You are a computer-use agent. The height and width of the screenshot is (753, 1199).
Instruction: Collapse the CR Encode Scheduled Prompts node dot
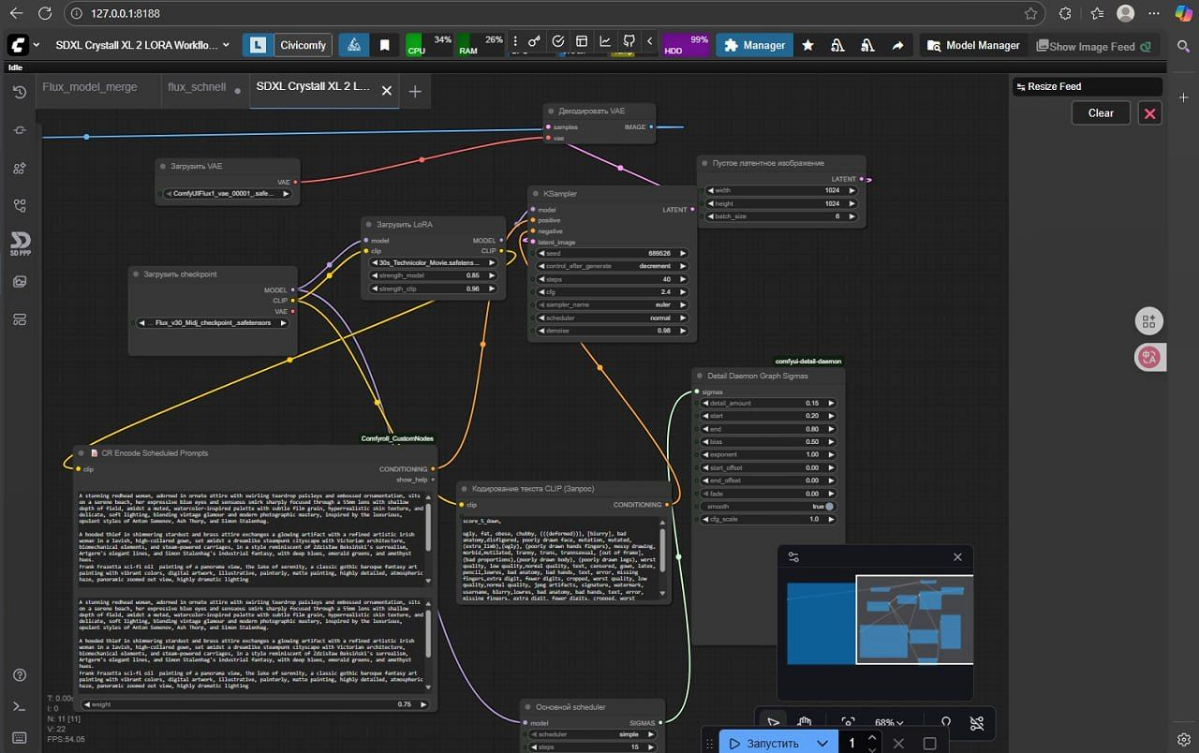[x=81, y=453]
